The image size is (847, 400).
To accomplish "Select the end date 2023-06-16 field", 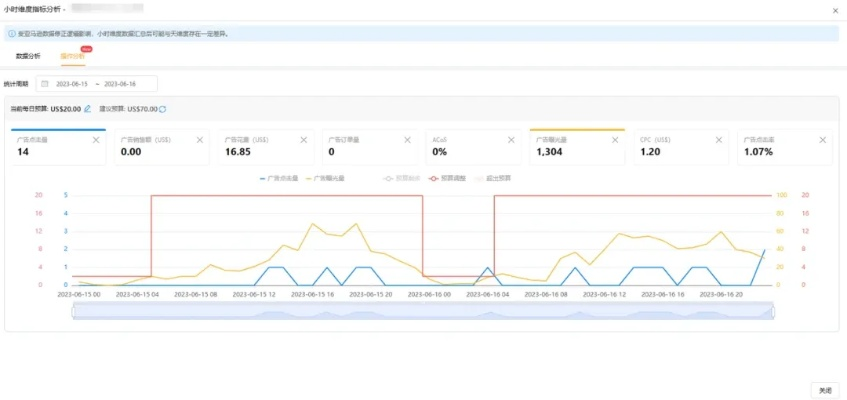I will point(120,84).
